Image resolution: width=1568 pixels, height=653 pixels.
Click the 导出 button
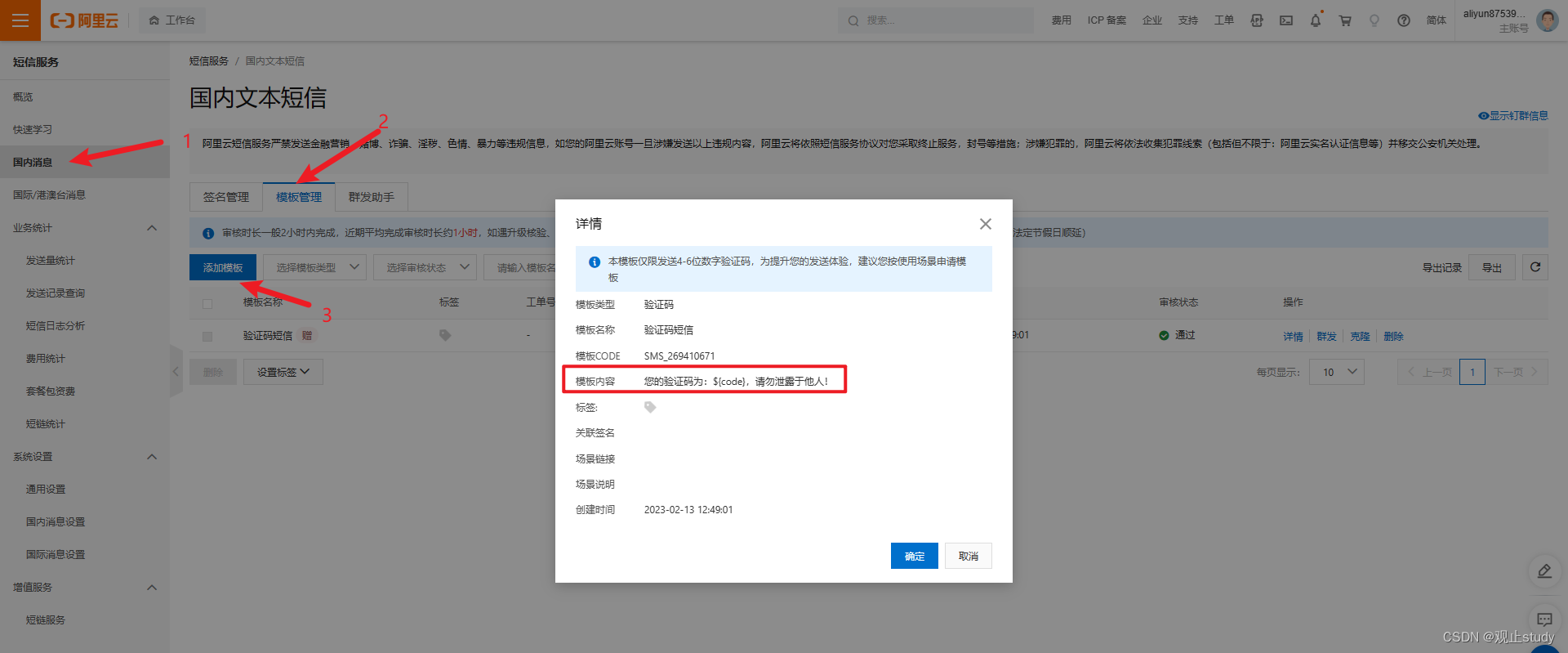(1492, 267)
